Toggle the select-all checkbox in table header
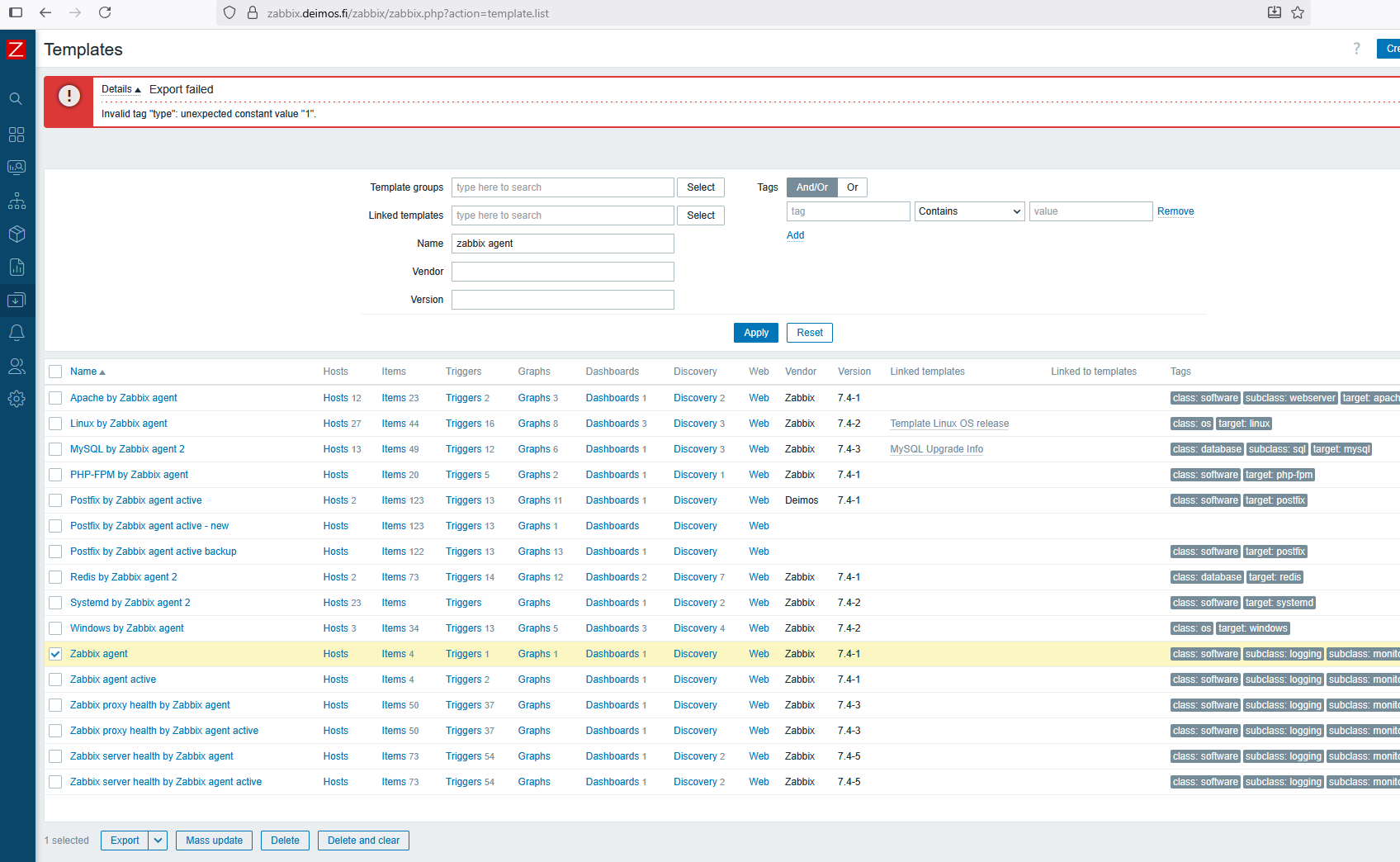Image resolution: width=1400 pixels, height=862 pixels. pyautogui.click(x=55, y=372)
